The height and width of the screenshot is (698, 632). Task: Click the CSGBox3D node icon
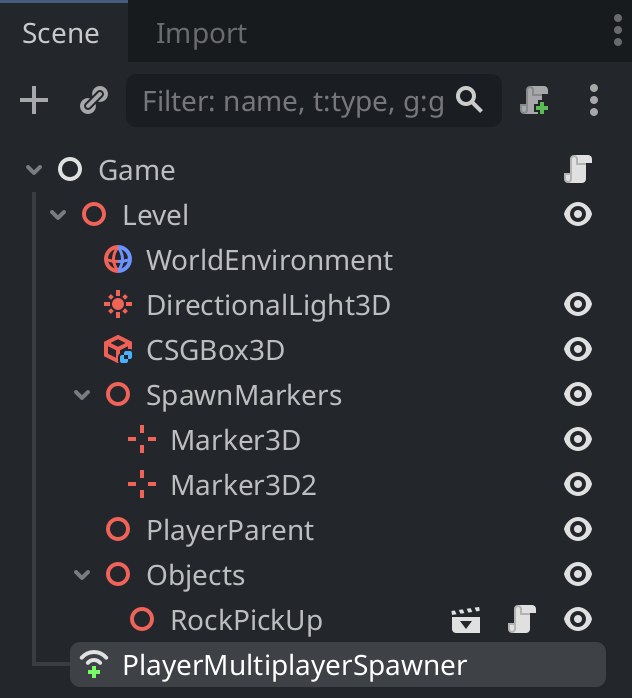click(x=118, y=349)
